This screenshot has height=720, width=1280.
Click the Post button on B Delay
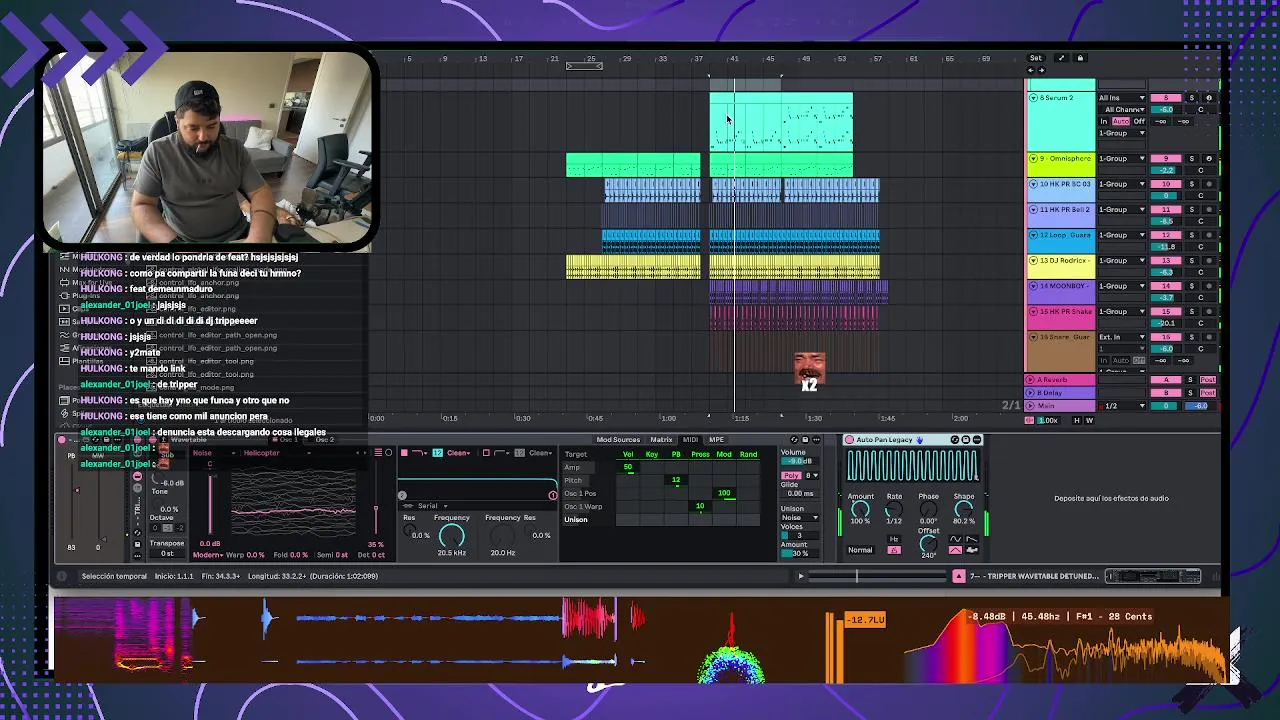tap(1208, 393)
